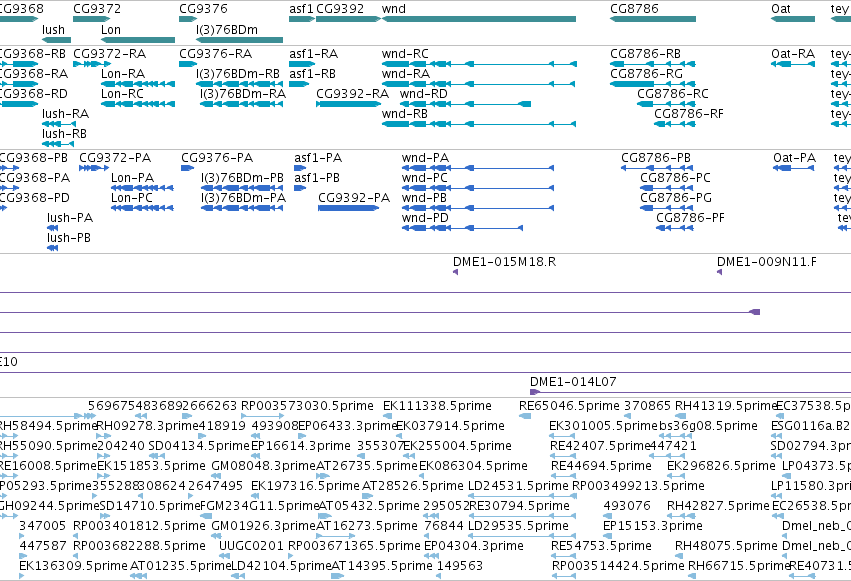Click the wnd gene bar
Viewport: 851px width, 581px height.
(479, 19)
